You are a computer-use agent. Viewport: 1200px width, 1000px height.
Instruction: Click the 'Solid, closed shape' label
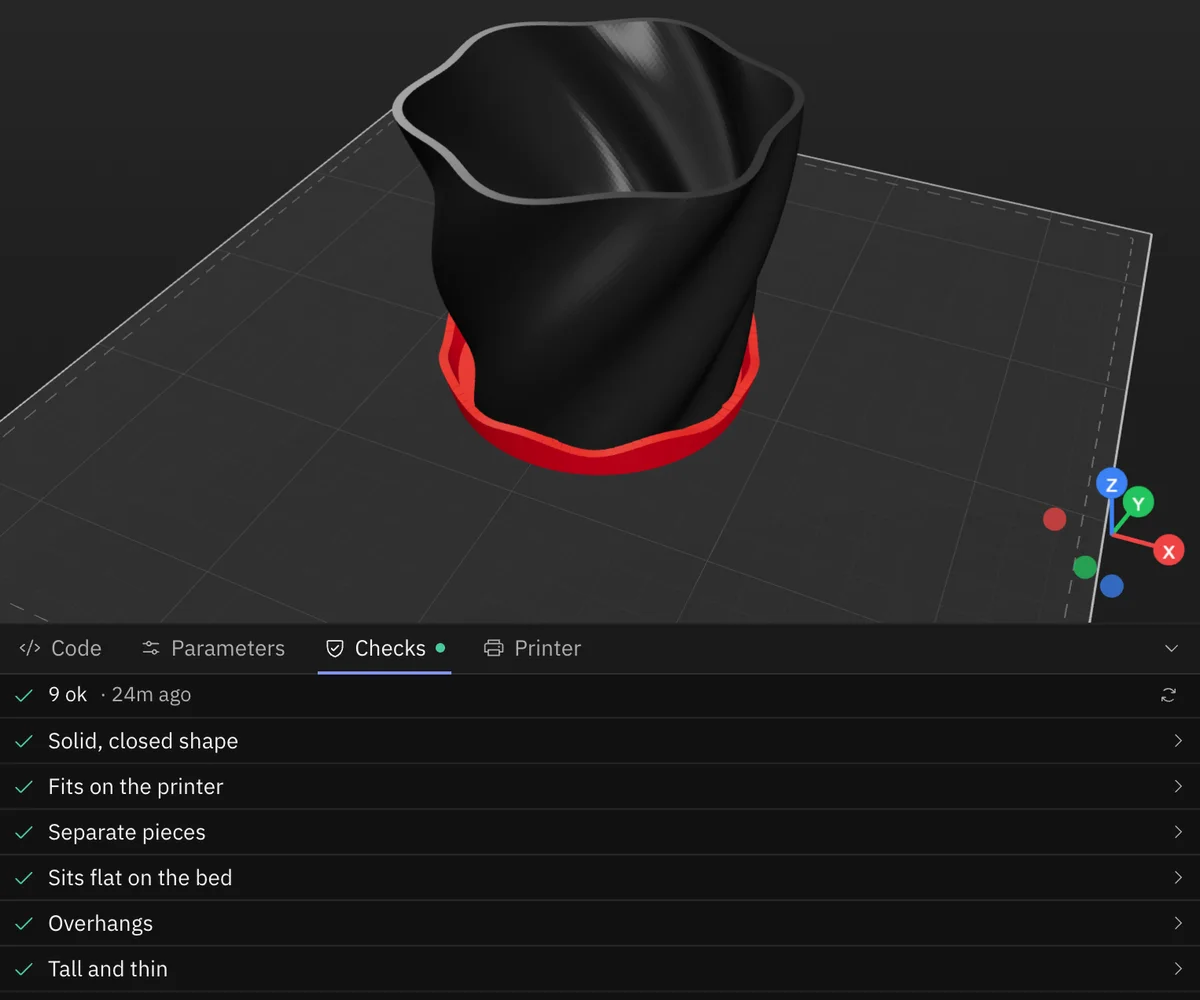[x=143, y=741]
